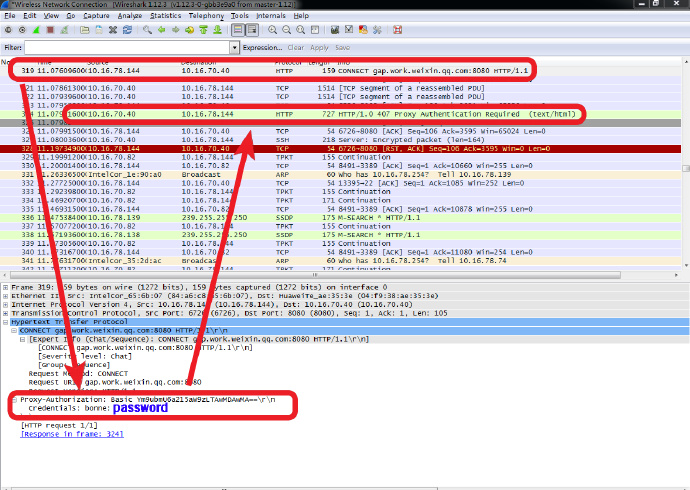Open the Statistics menu

[x=165, y=15]
